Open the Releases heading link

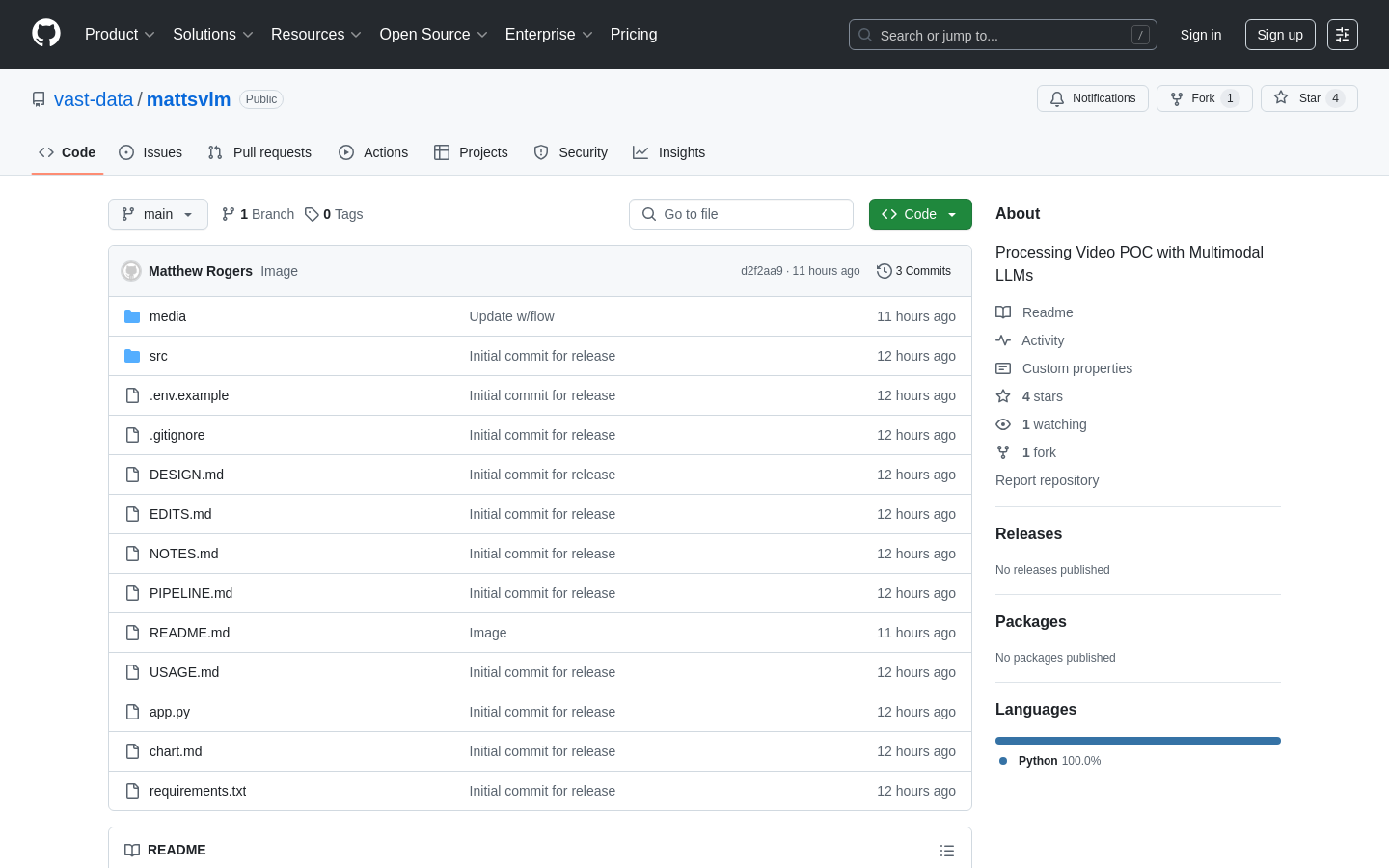1028,534
